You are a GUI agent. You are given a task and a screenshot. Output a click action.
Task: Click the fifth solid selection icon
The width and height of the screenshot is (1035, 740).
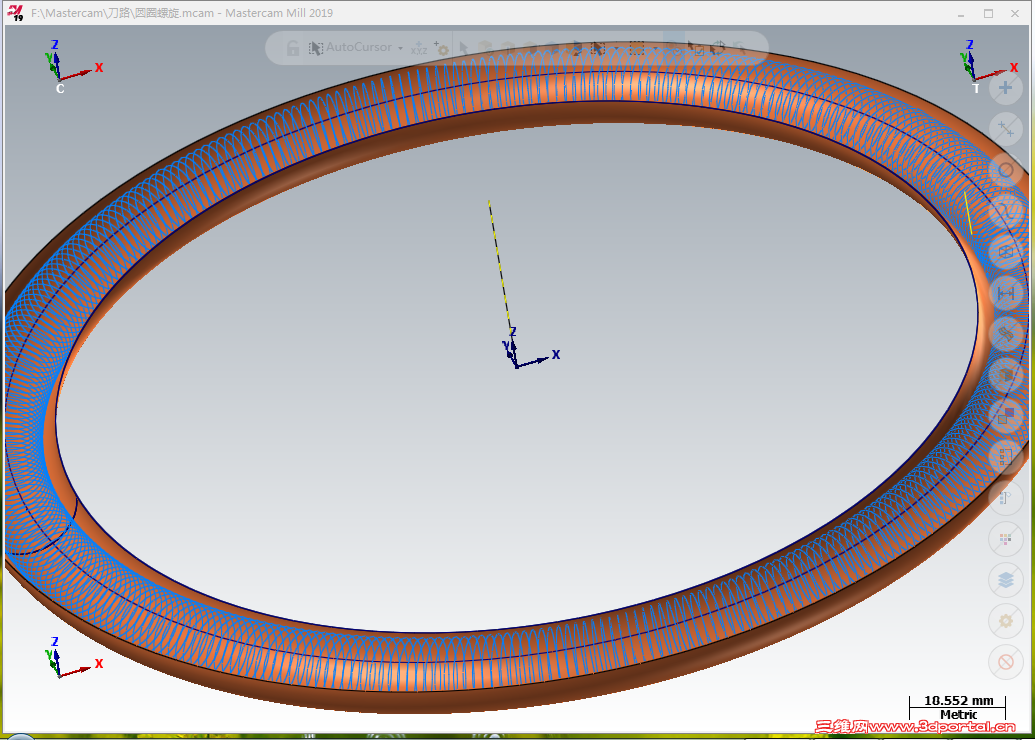point(574,48)
